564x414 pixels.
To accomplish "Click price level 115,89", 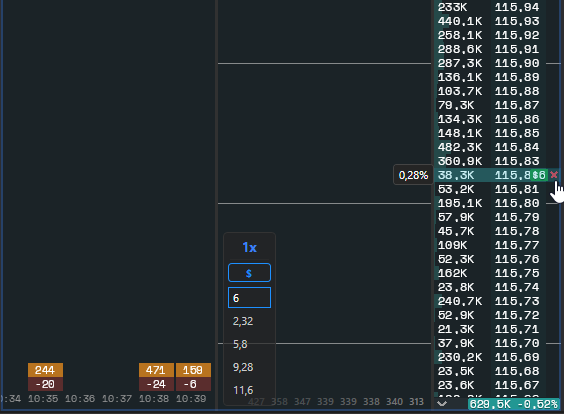I will tap(517, 77).
